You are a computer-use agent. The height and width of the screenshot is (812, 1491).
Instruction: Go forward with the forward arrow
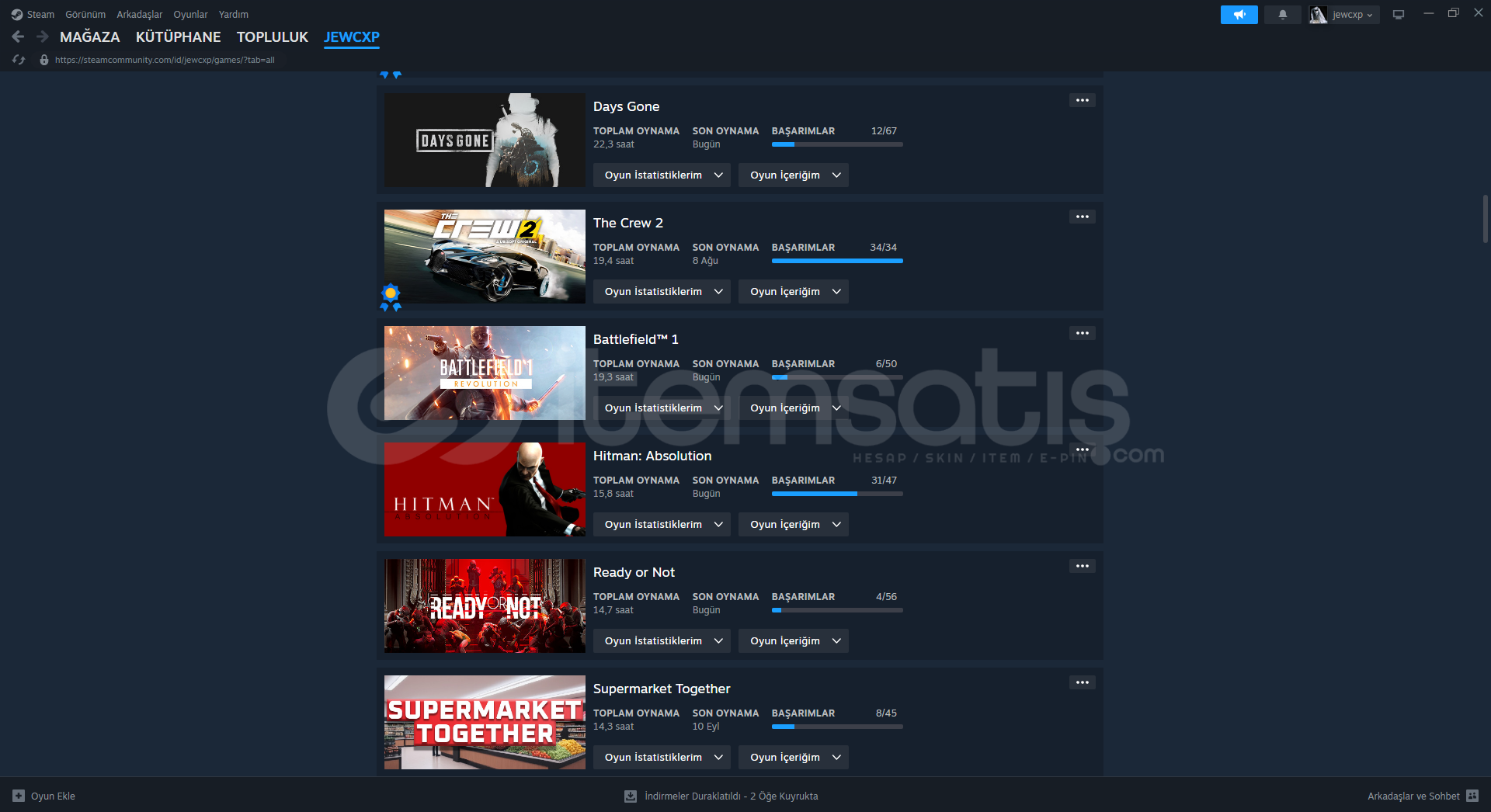[x=43, y=36]
